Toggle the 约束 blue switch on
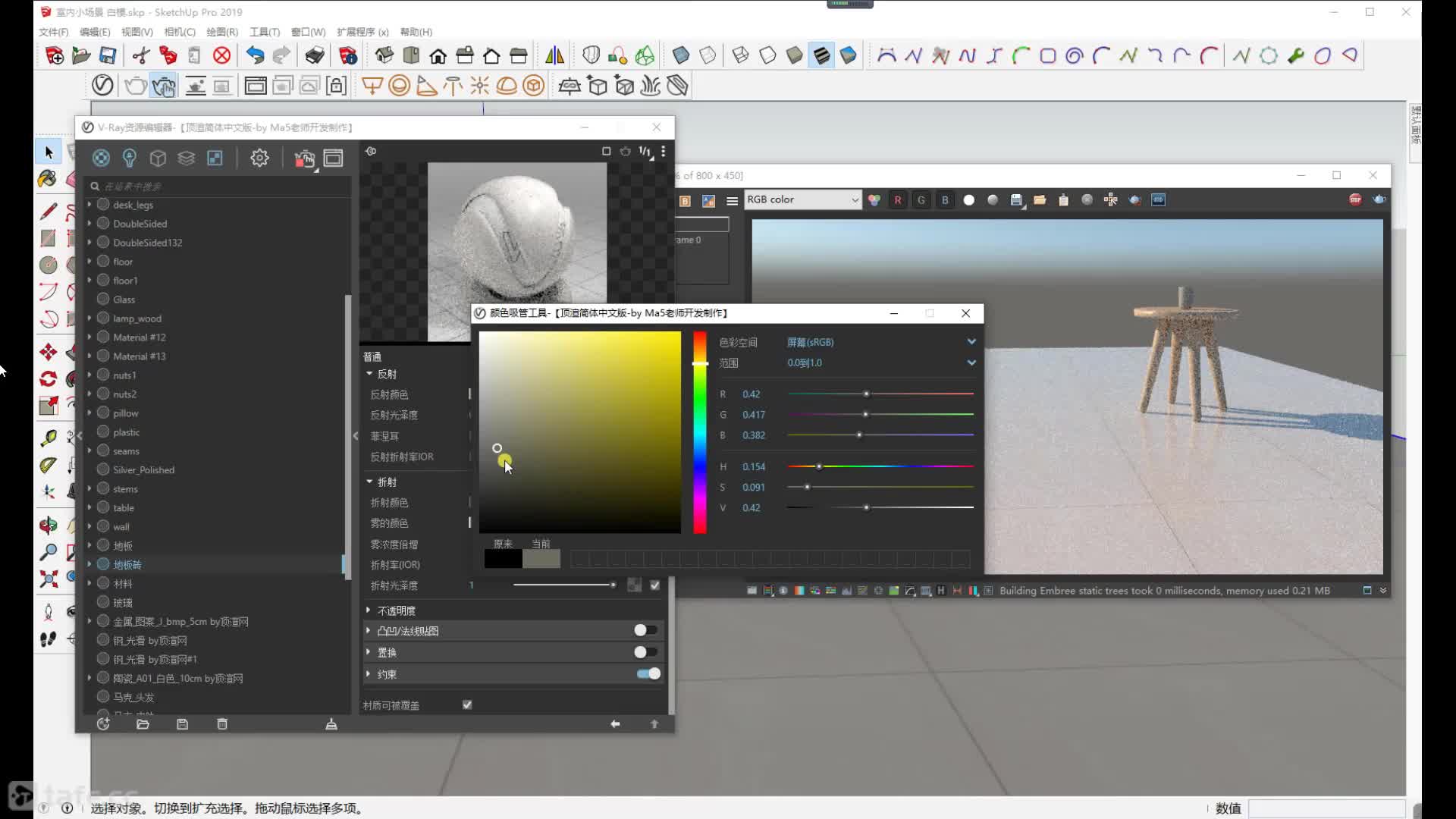1456x819 pixels. click(x=649, y=673)
